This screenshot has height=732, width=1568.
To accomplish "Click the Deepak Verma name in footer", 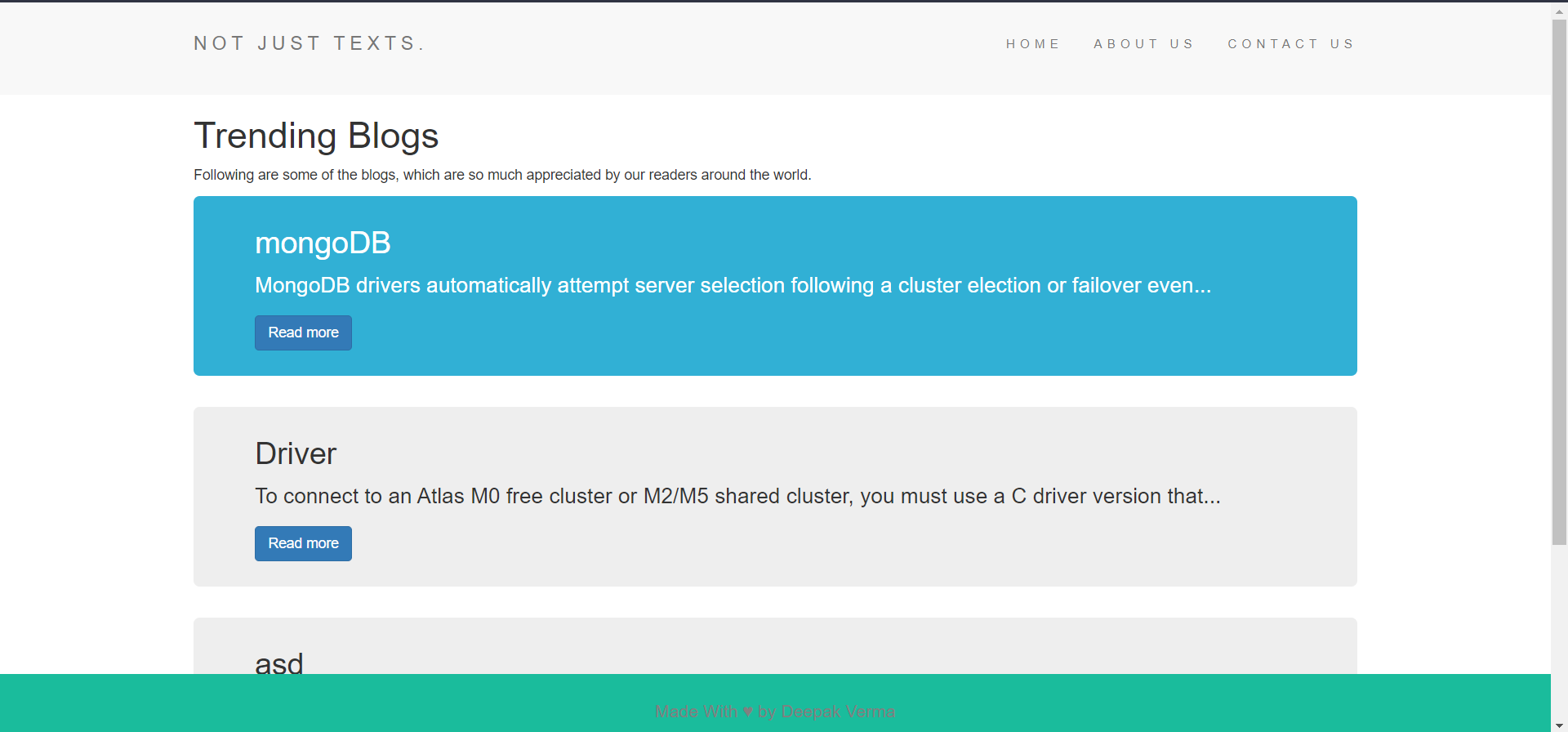I will pos(838,712).
